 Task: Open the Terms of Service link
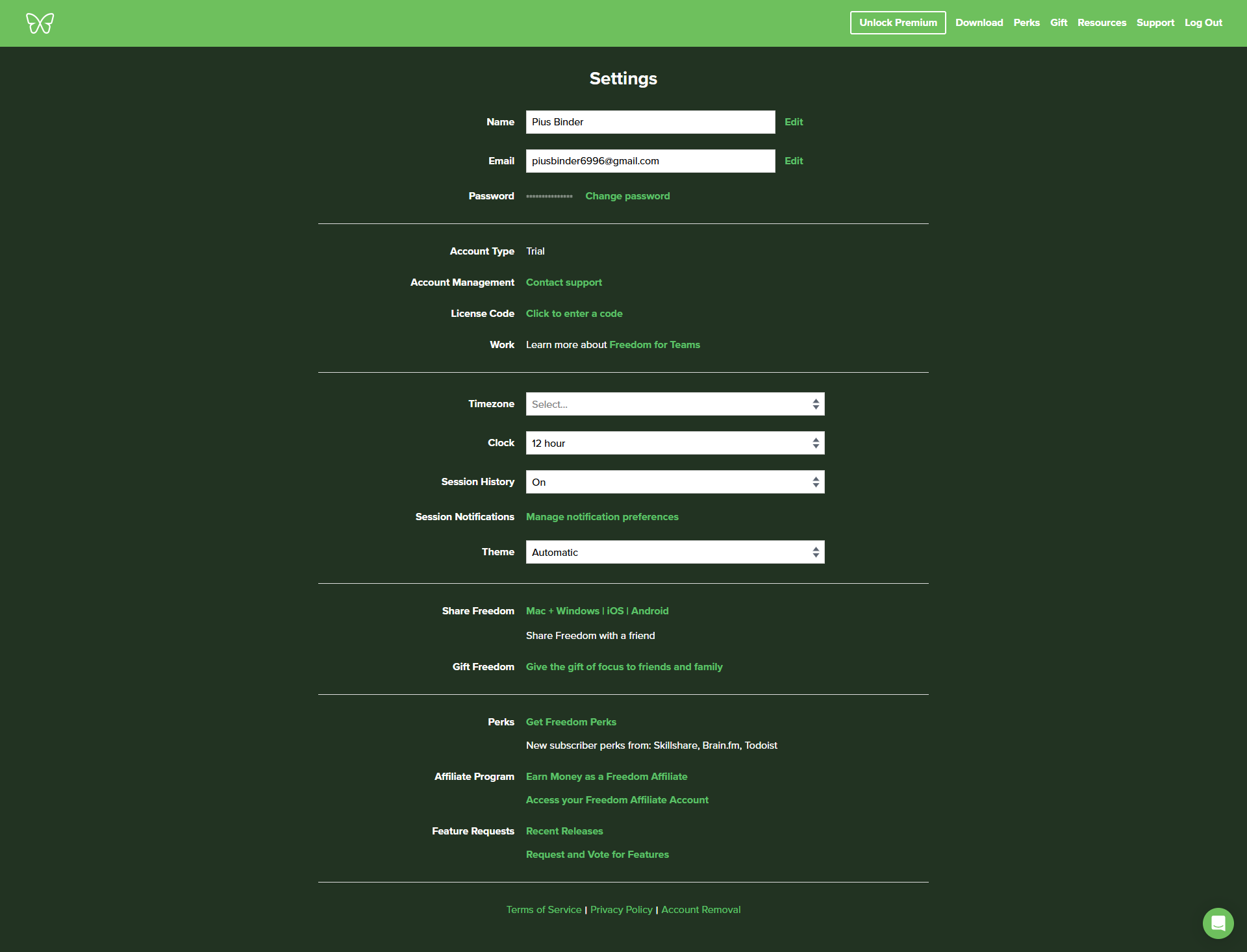(x=544, y=910)
